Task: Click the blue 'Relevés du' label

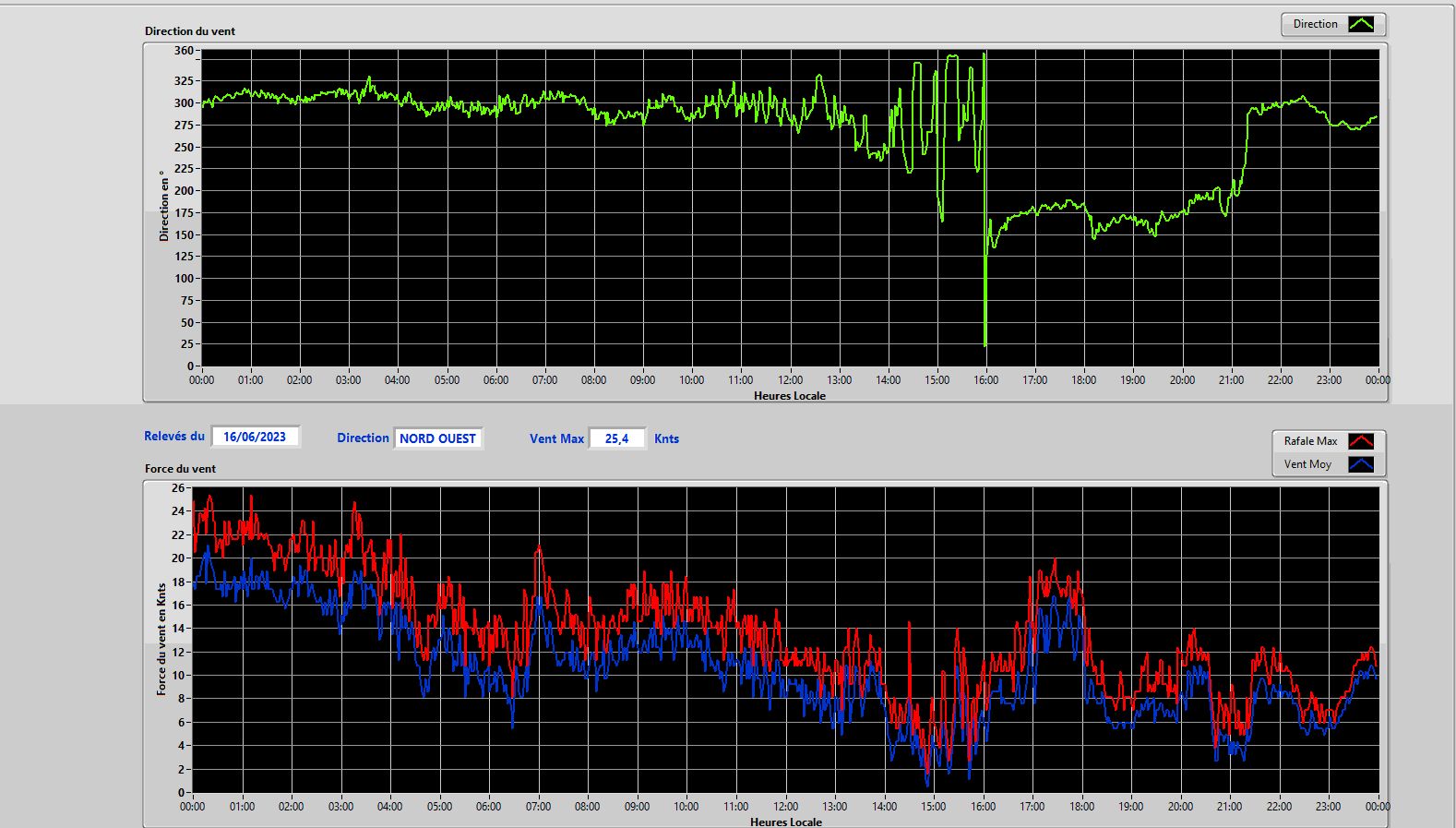Action: [174, 437]
